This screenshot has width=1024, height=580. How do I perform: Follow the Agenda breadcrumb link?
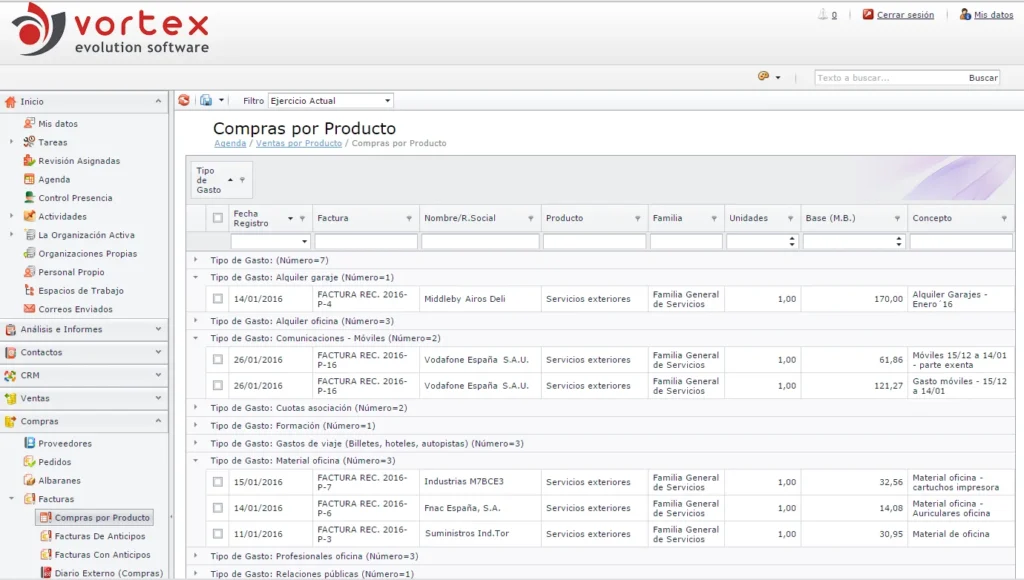[x=230, y=143]
